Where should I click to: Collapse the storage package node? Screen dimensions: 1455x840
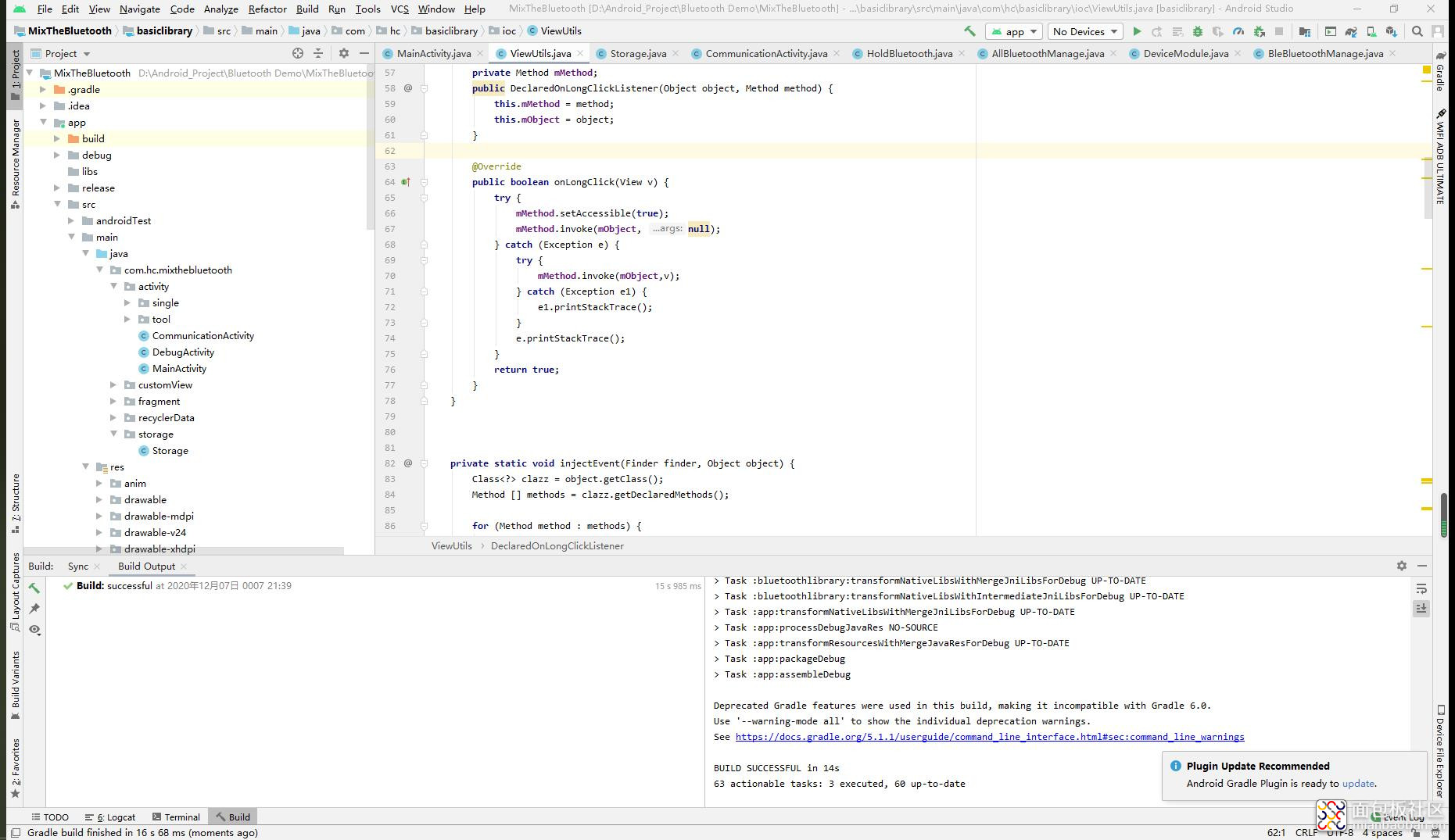pos(114,434)
